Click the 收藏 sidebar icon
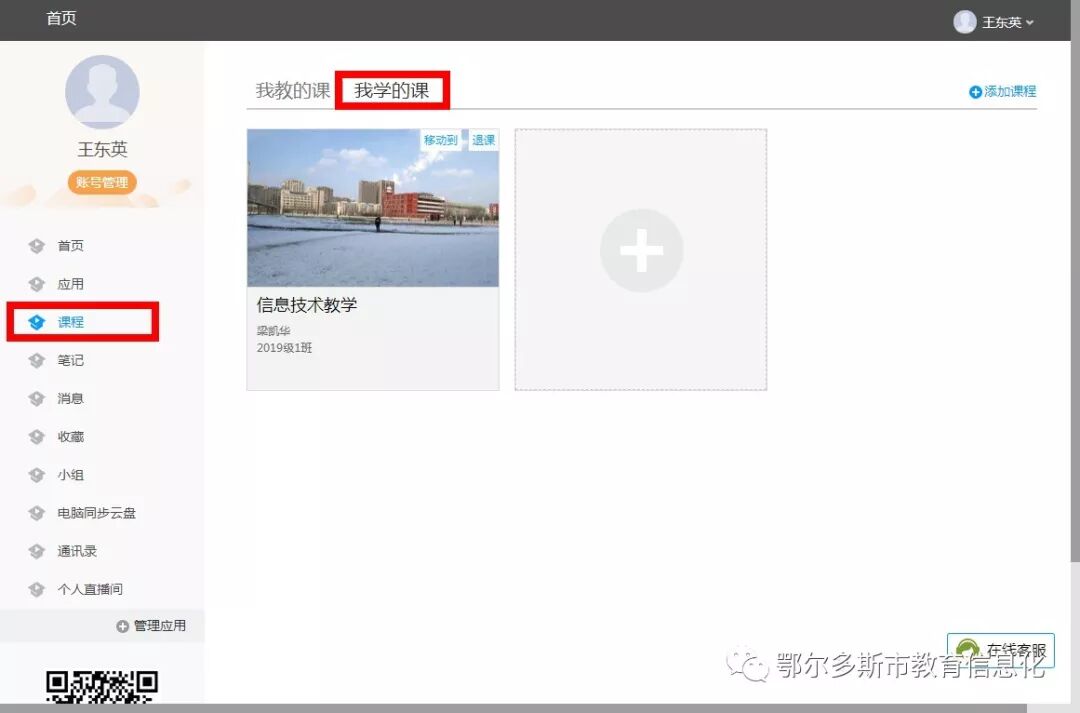Screen dimensions: 1080x713 37,437
